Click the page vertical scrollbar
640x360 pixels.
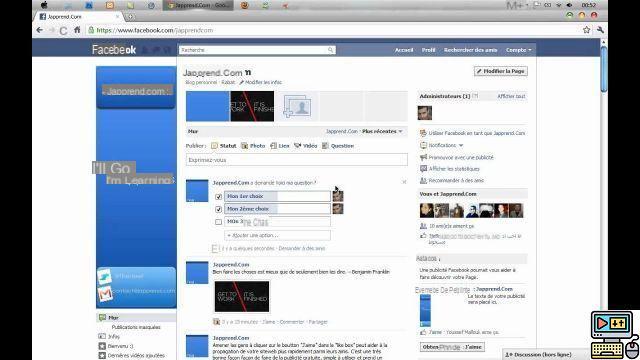(604, 69)
